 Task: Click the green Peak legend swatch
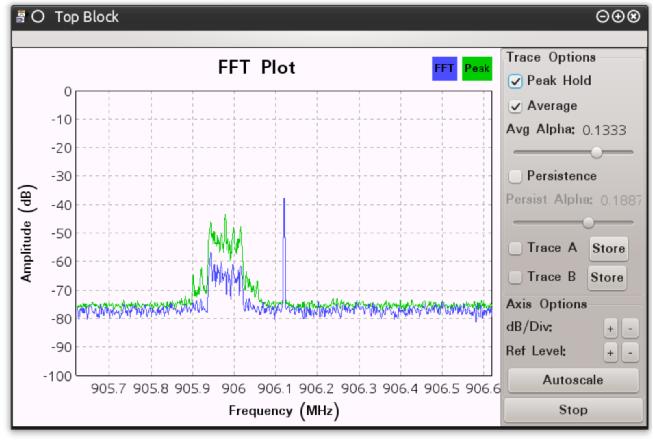pos(477,69)
